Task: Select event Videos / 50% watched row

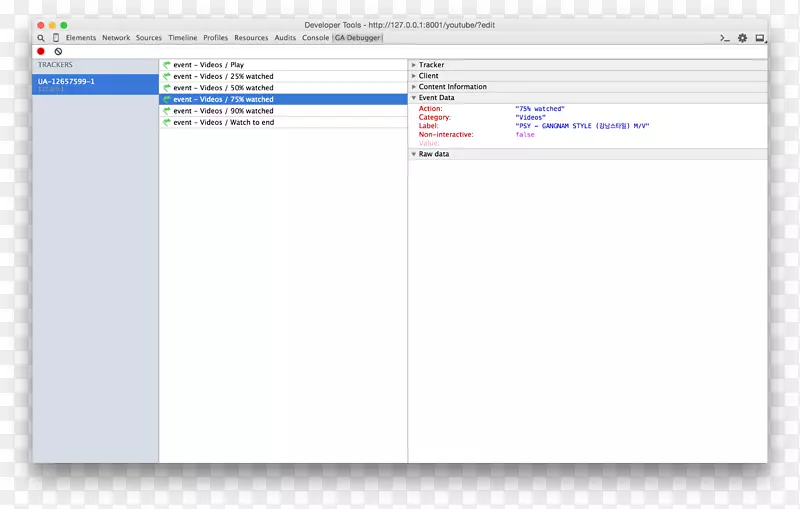Action: click(283, 88)
